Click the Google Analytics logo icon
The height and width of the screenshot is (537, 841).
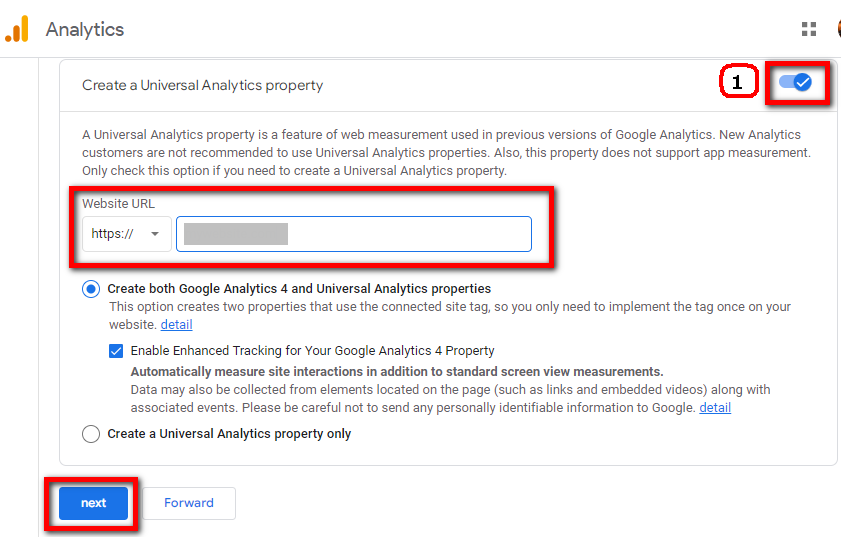pos(17,29)
